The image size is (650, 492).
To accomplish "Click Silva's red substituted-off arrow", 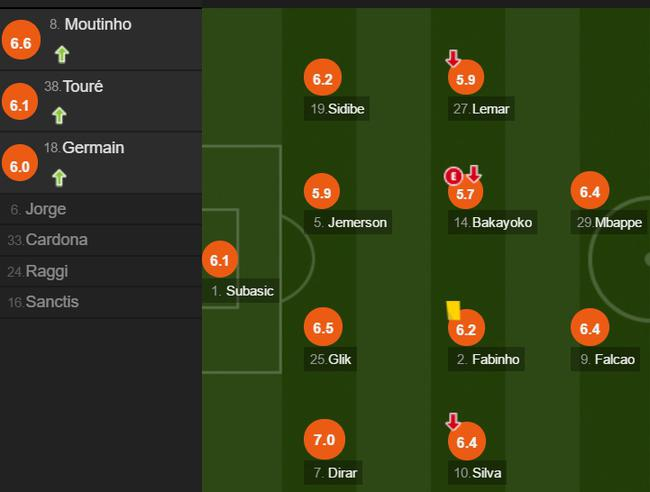I will pos(453,422).
